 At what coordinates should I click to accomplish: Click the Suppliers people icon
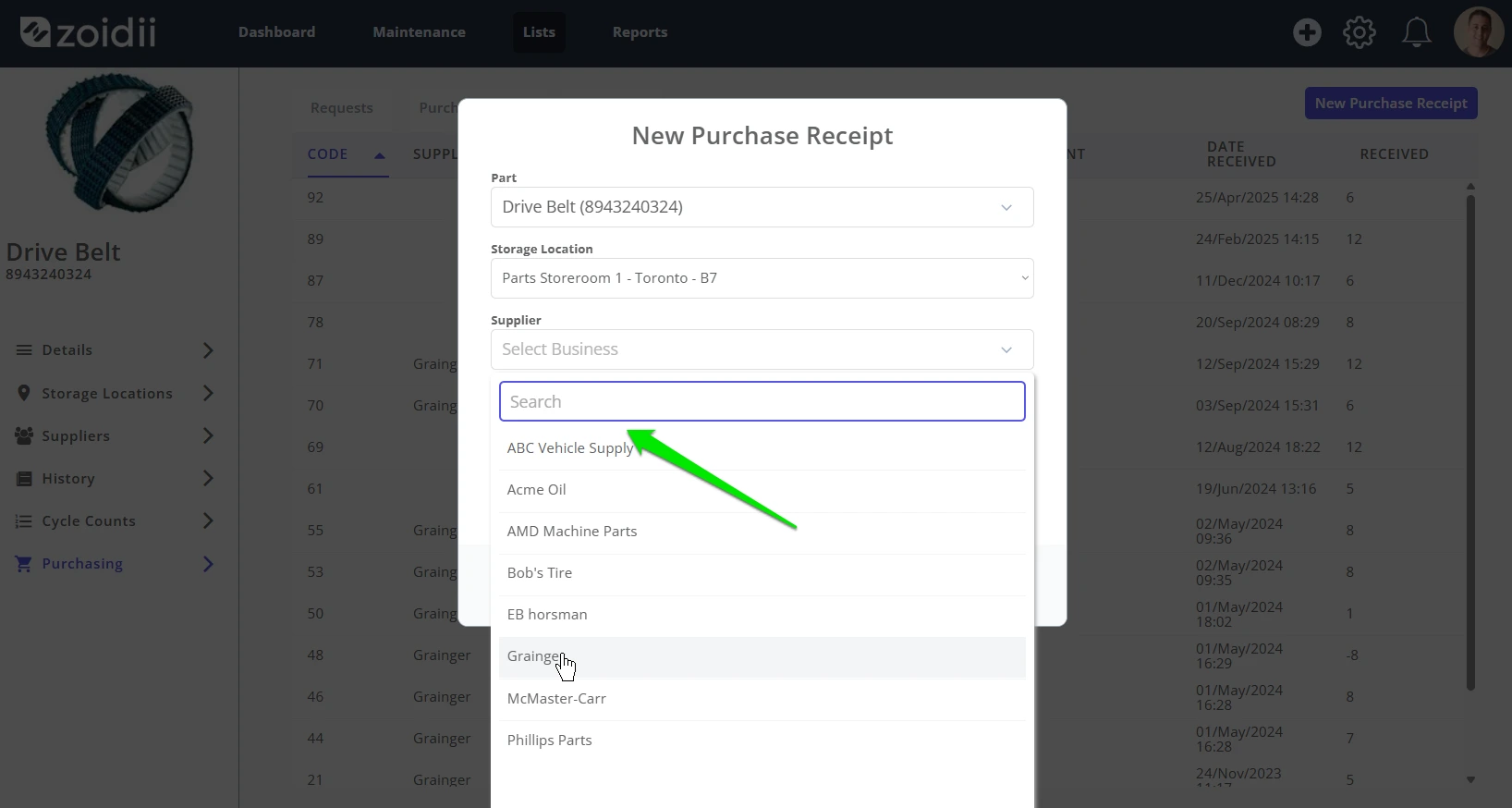pyautogui.click(x=24, y=435)
